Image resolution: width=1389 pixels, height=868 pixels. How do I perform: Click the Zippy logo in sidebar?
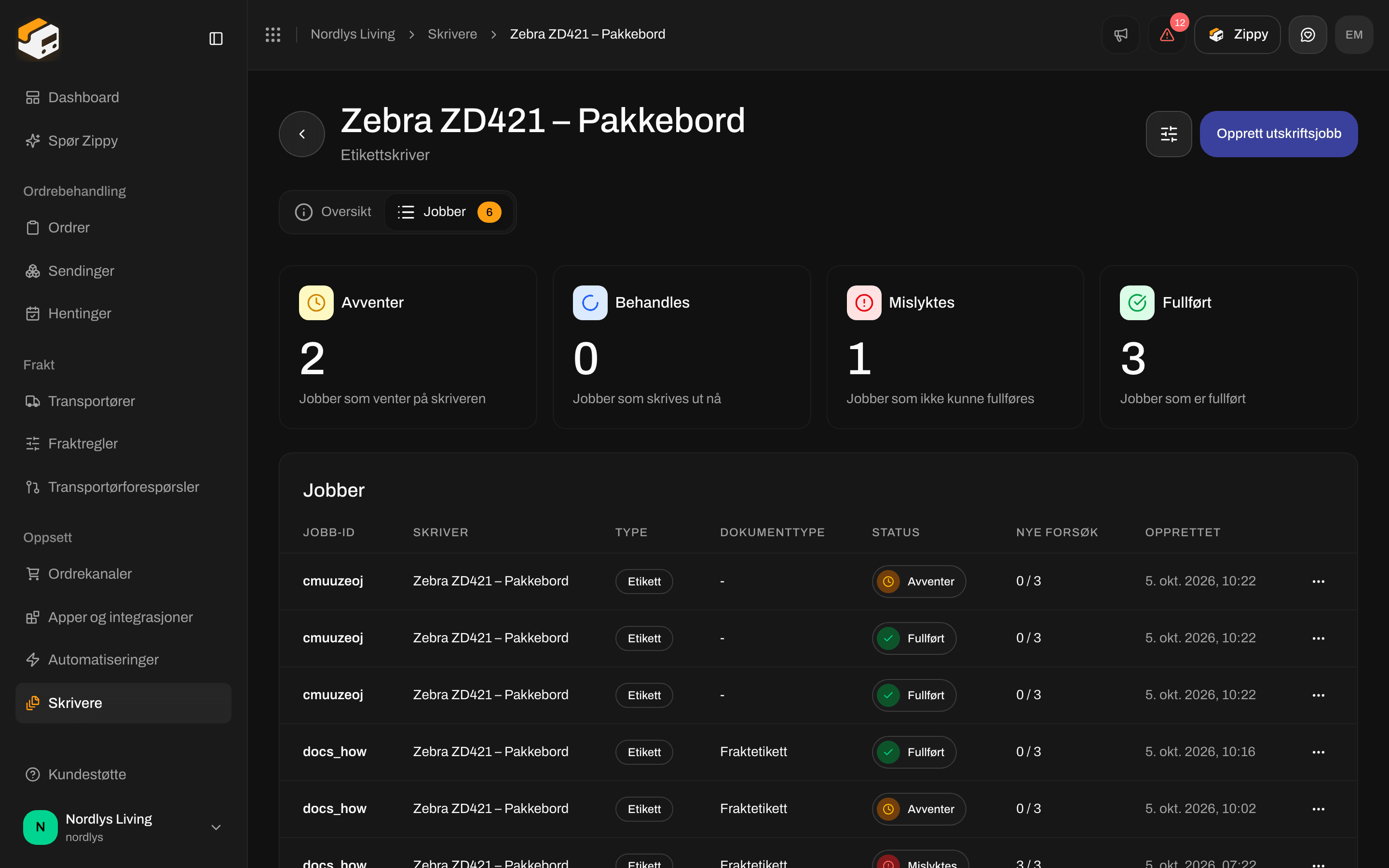coord(39,39)
